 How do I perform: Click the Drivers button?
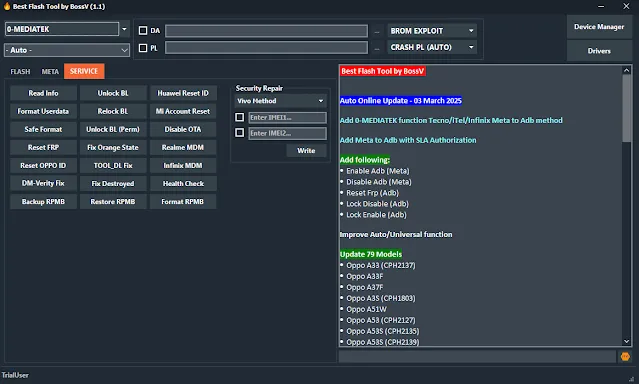(599, 51)
